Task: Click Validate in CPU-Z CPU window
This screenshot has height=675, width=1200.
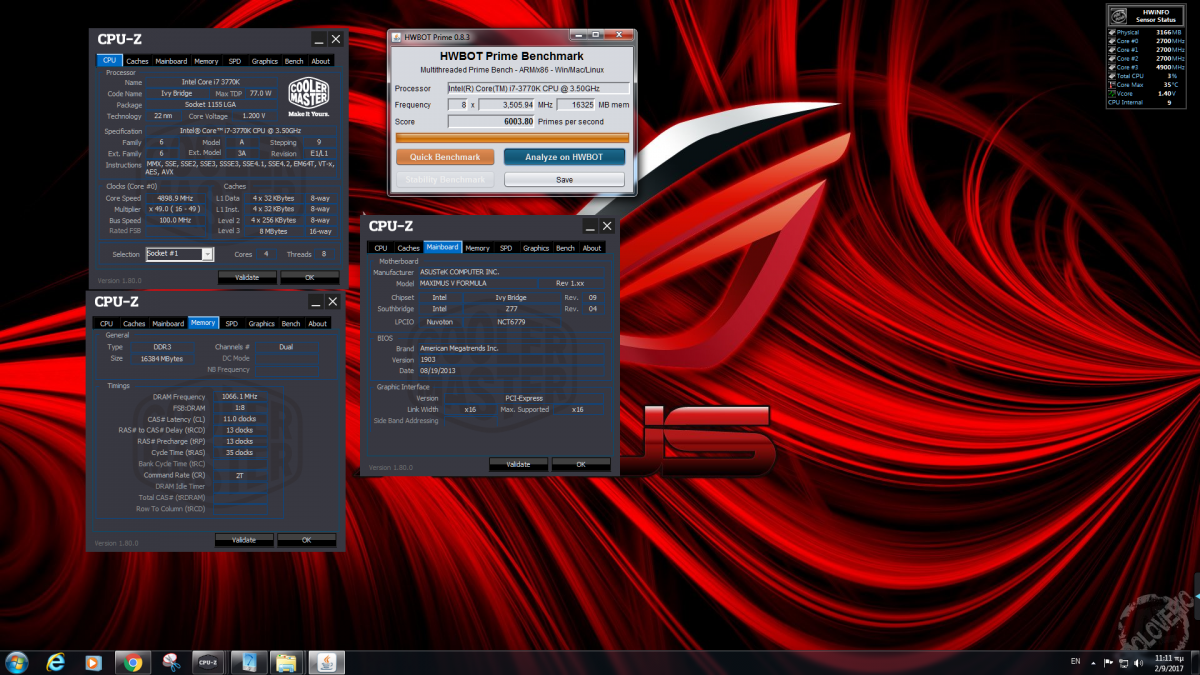Action: coord(246,277)
